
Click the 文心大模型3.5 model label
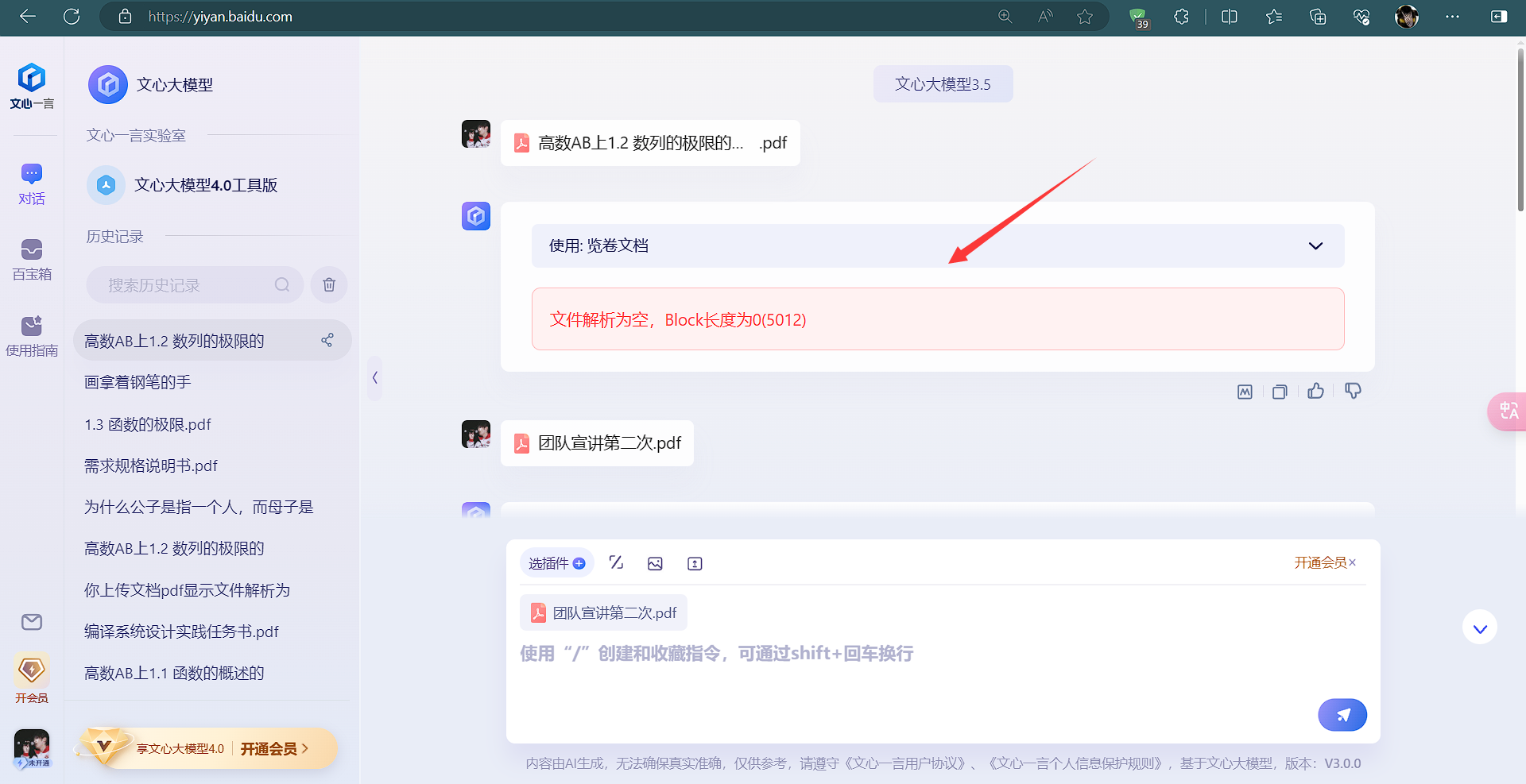943,84
